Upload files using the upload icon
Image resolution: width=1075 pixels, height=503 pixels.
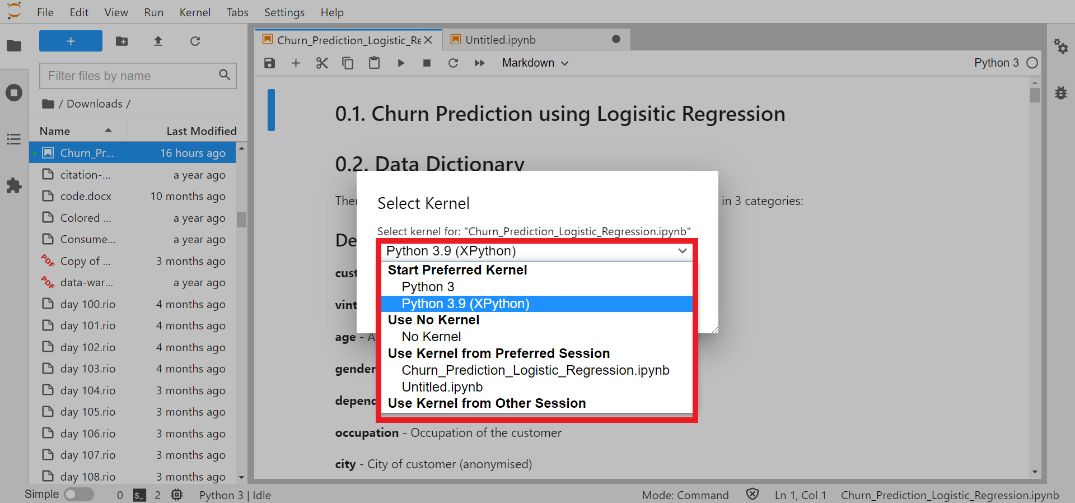click(x=158, y=41)
